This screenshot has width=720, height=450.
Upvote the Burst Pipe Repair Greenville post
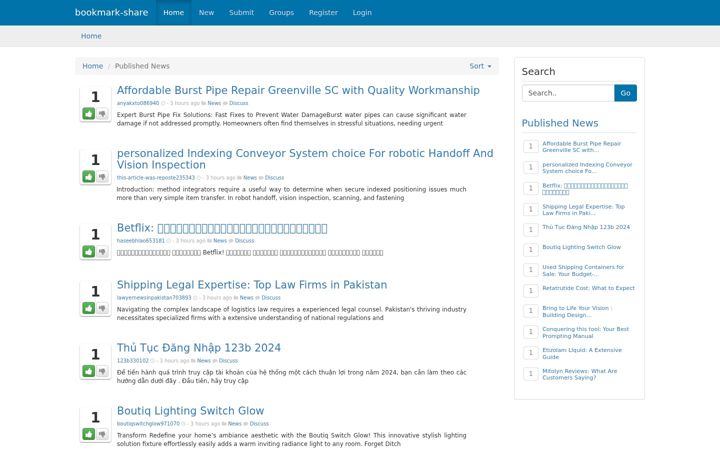pyautogui.click(x=89, y=113)
